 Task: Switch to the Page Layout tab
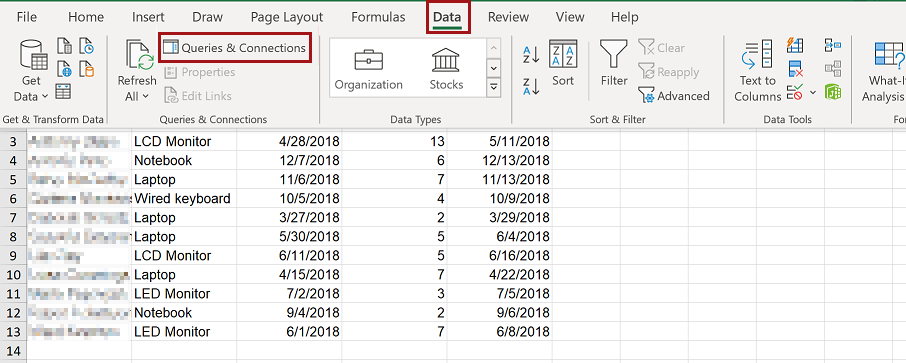[x=287, y=17]
